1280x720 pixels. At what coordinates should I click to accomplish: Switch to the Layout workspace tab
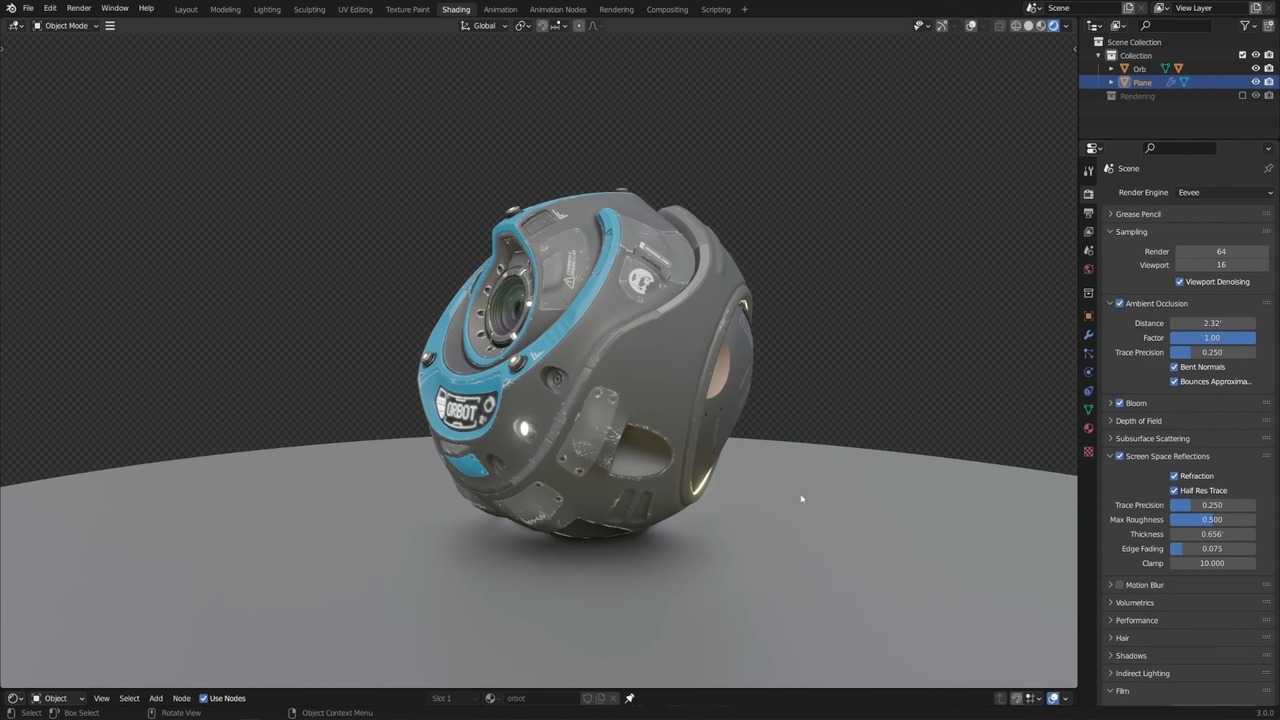[186, 9]
